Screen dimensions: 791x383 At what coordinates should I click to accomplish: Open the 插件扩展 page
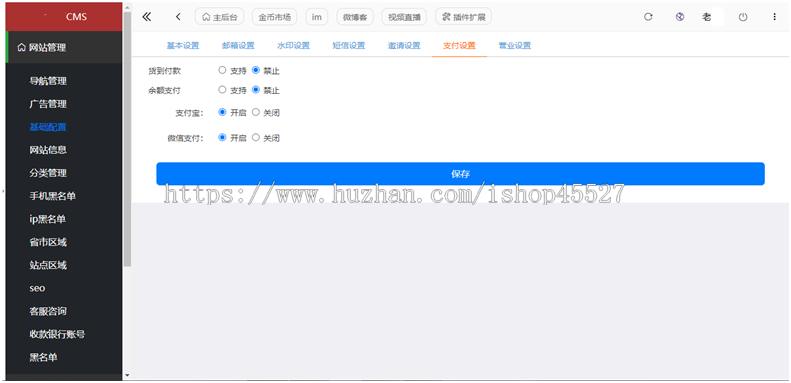click(x=463, y=17)
